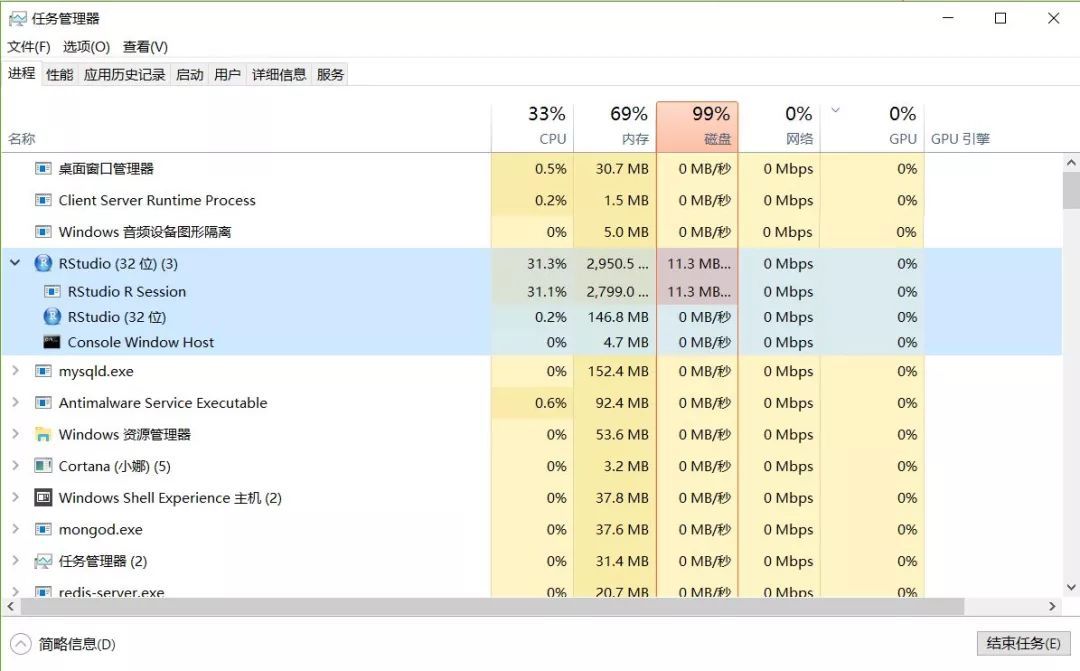Click the Windows 资源管理器 folder icon
Screen dimensions: 1080x671
43,435
